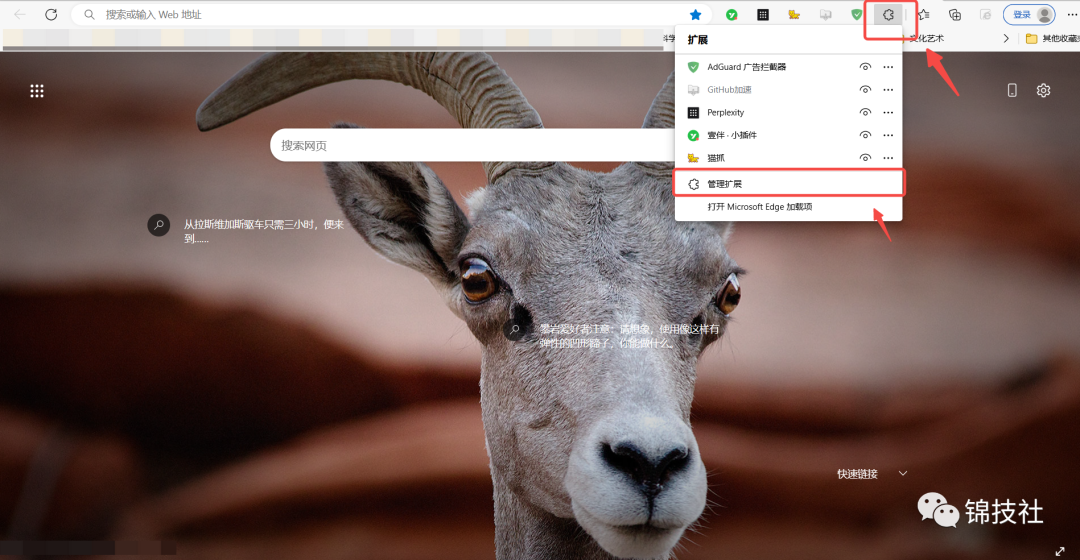1080x560 pixels.
Task: Toggle toolbar visibility eye for Perplexity
Action: [865, 113]
